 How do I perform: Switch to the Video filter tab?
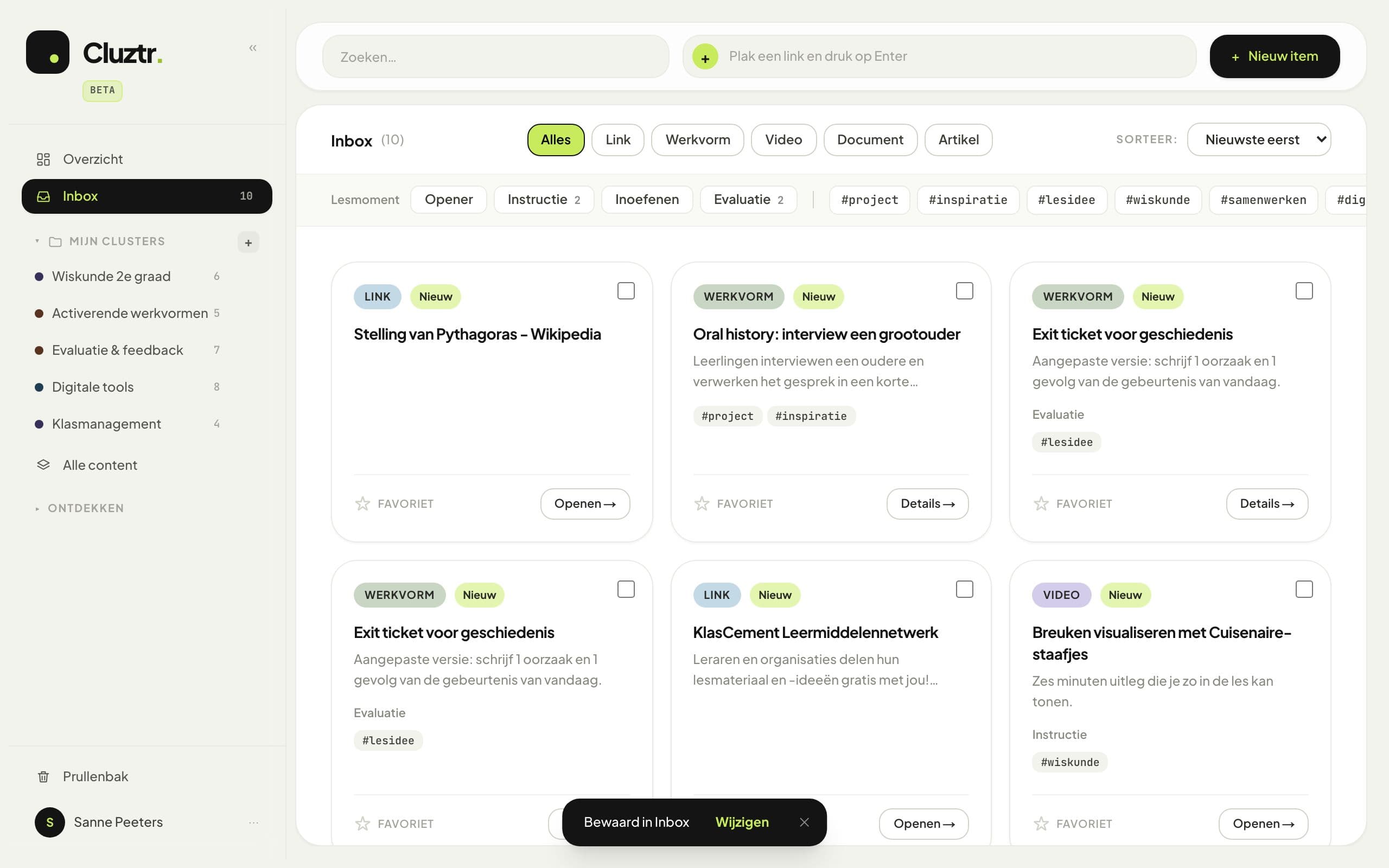tap(783, 139)
